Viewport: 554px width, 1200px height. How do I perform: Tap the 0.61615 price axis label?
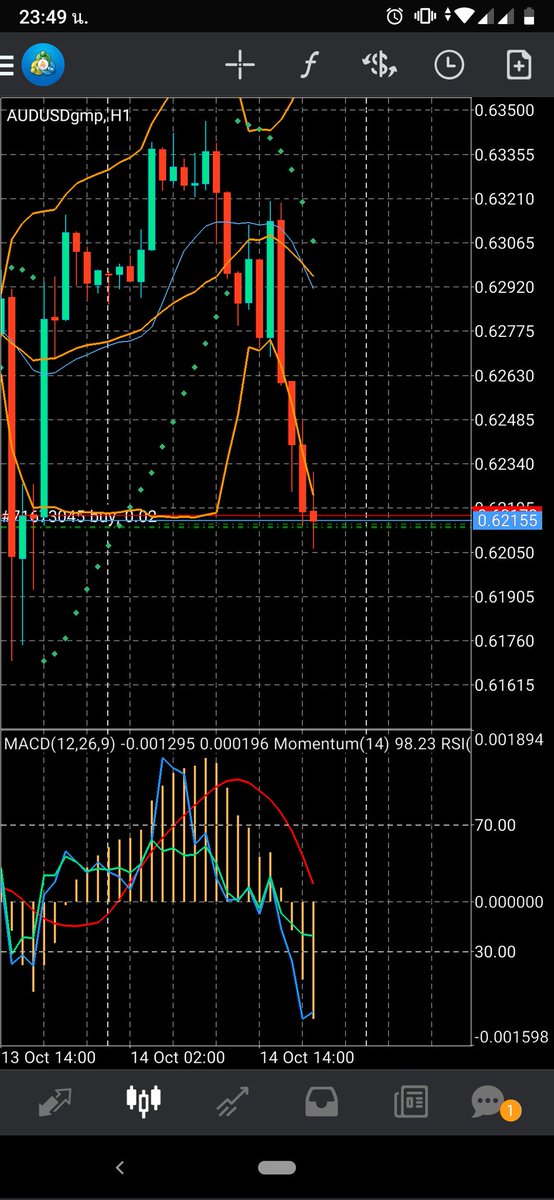click(504, 686)
